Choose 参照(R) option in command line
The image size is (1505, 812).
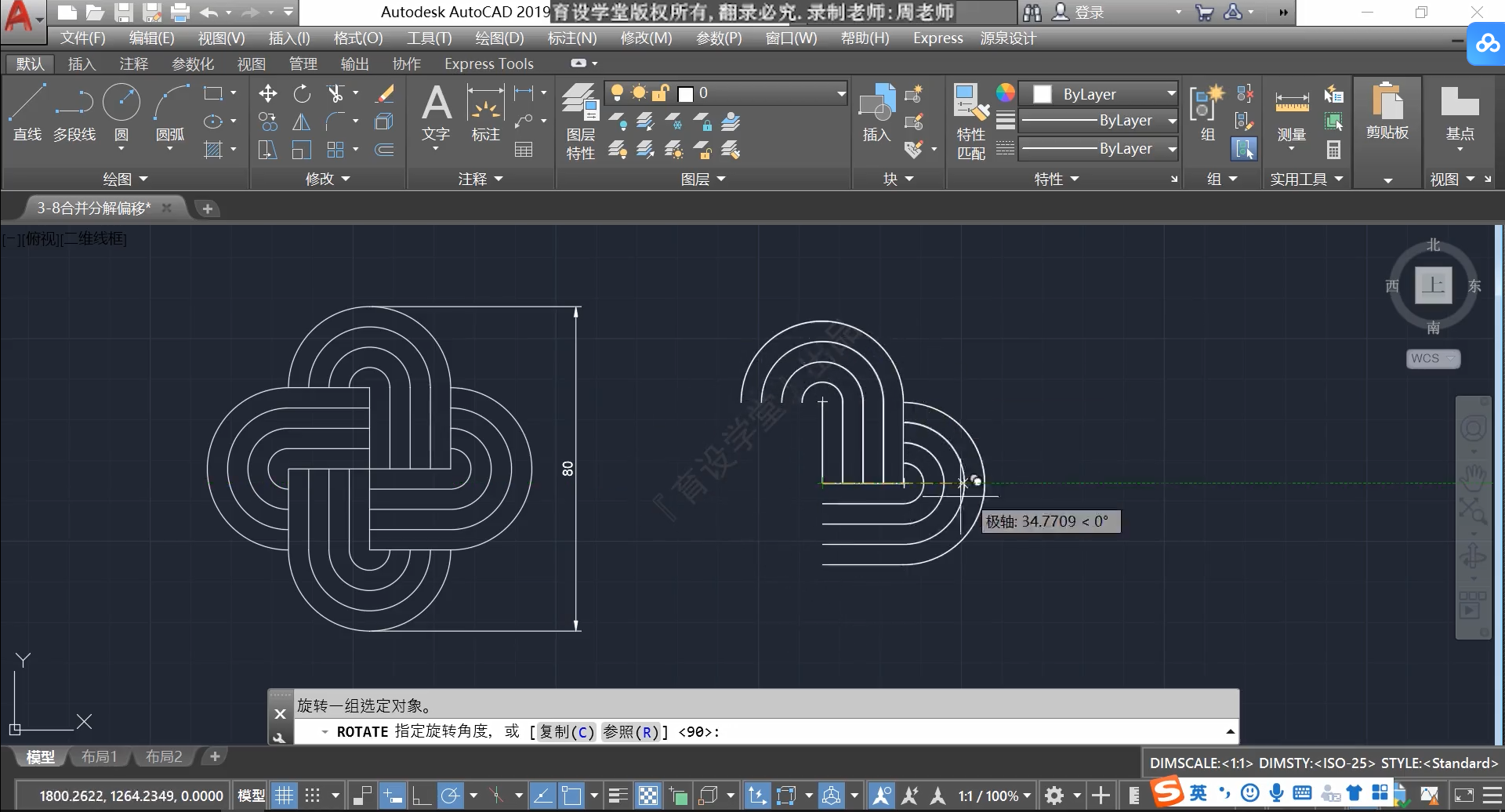(630, 731)
